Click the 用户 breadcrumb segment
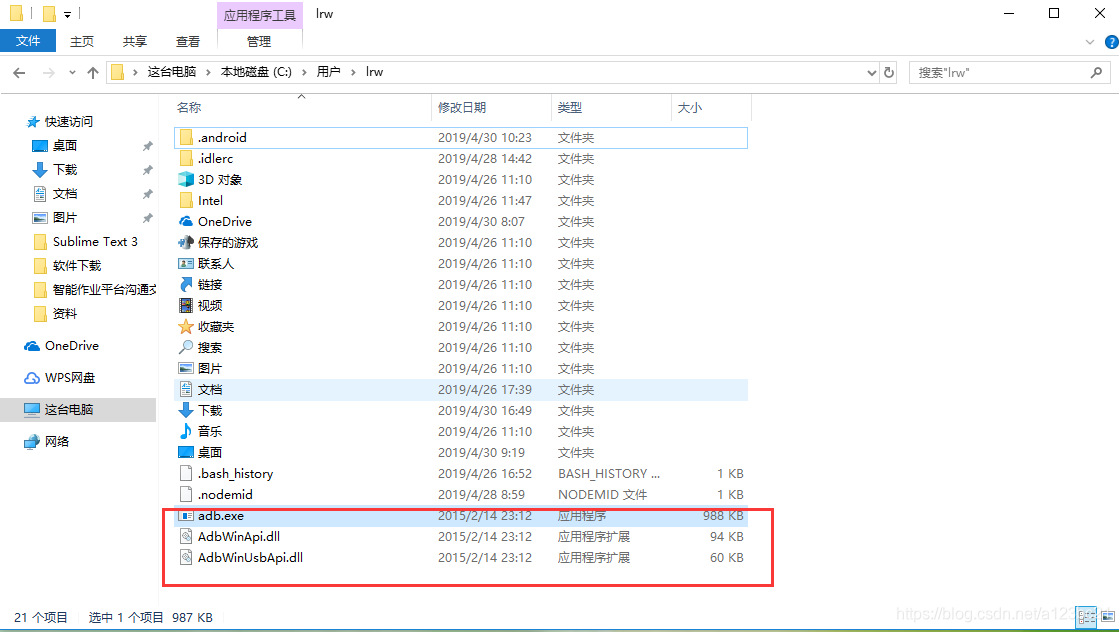Image resolution: width=1119 pixels, height=632 pixels. tap(328, 72)
